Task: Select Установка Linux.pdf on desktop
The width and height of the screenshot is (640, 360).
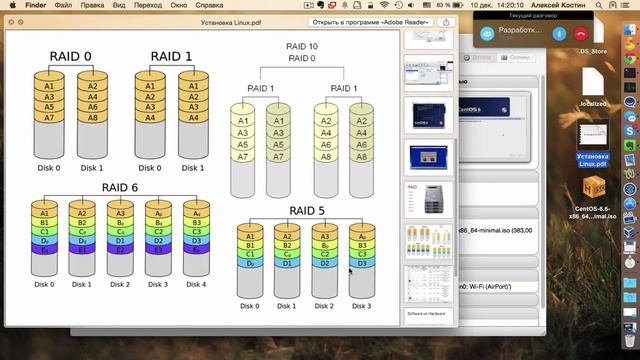Action: coord(593,145)
